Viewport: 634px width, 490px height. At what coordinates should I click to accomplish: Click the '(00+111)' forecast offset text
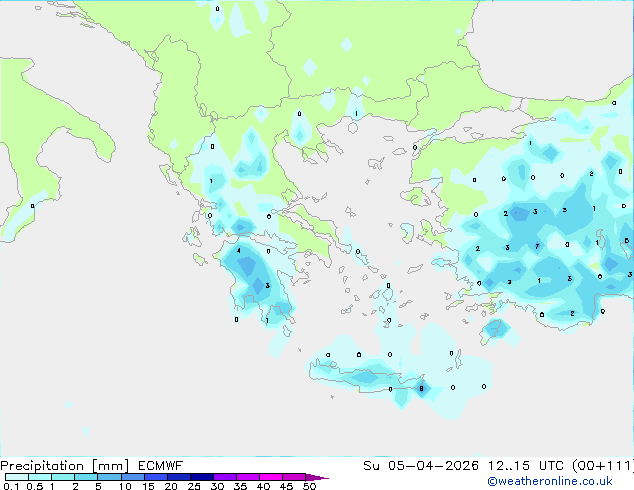[x=603, y=466]
